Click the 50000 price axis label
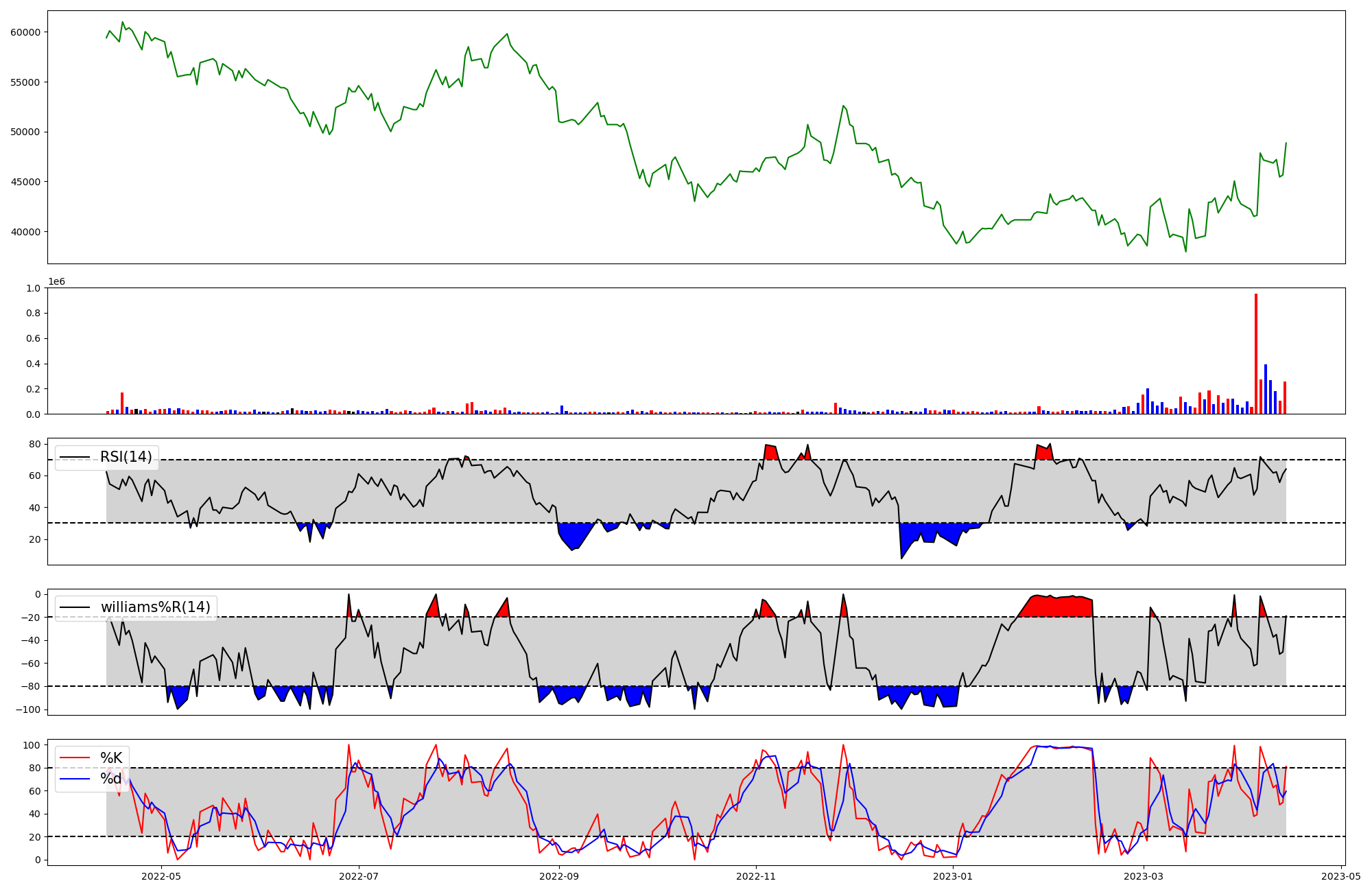The height and width of the screenshot is (892, 1372). [25, 132]
